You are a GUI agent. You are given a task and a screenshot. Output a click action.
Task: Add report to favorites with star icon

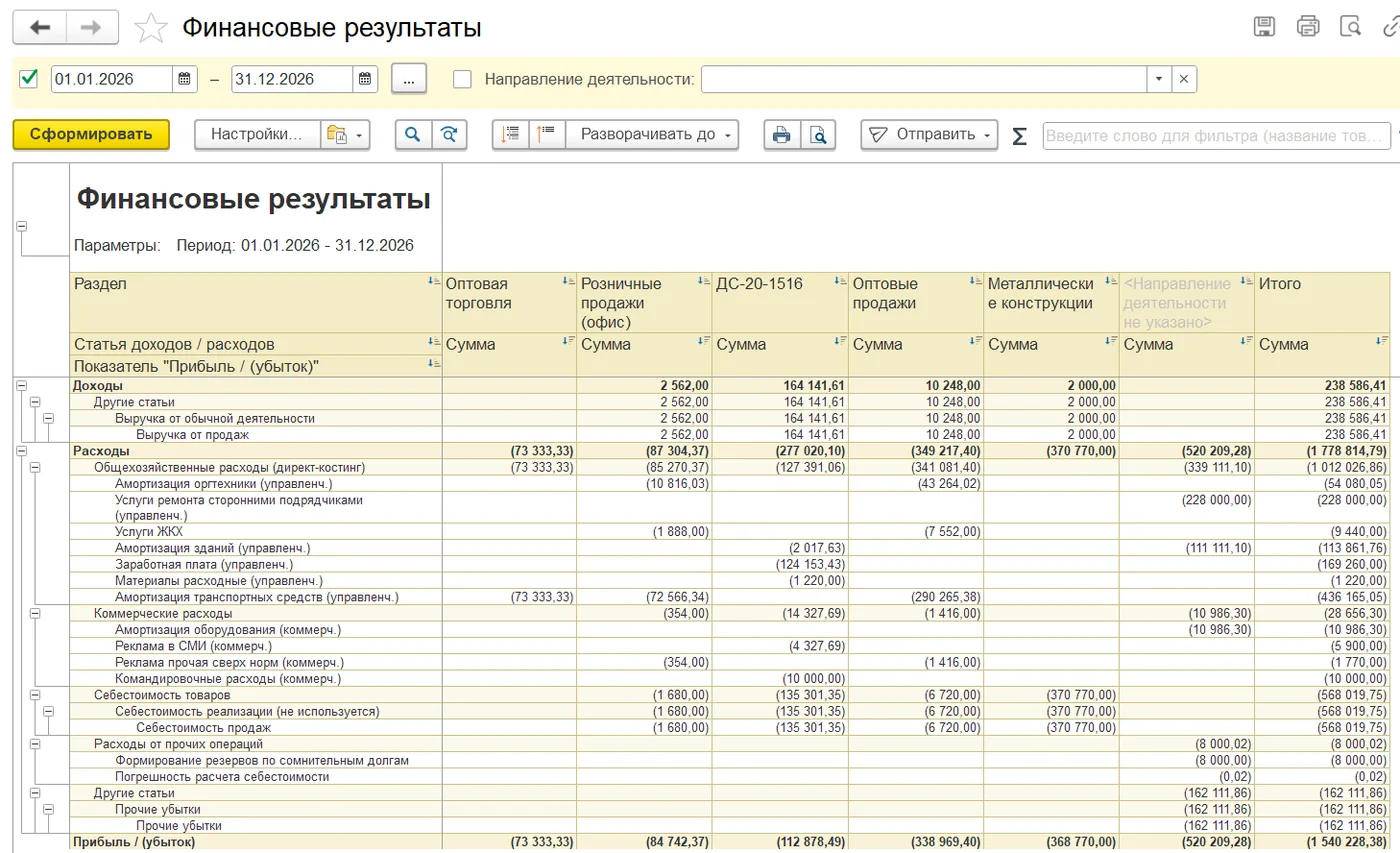[150, 28]
